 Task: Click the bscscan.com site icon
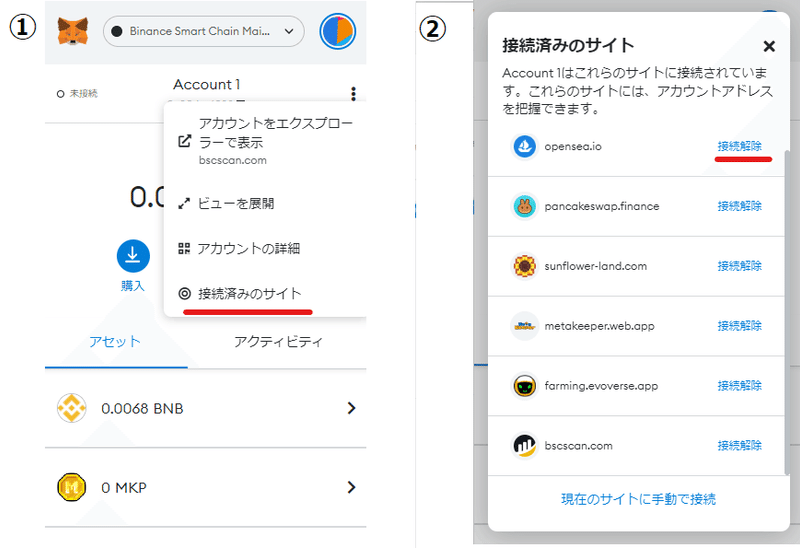click(524, 445)
